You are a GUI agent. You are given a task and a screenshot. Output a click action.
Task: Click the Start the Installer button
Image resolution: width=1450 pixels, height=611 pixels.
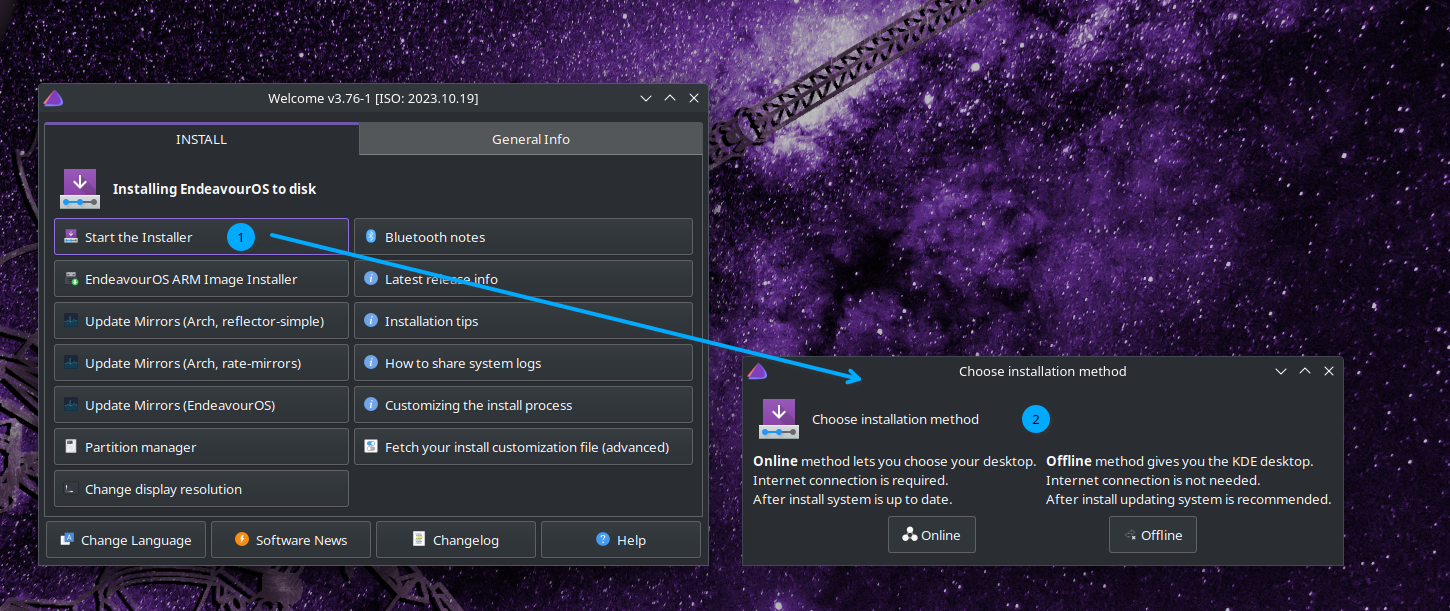pos(201,237)
